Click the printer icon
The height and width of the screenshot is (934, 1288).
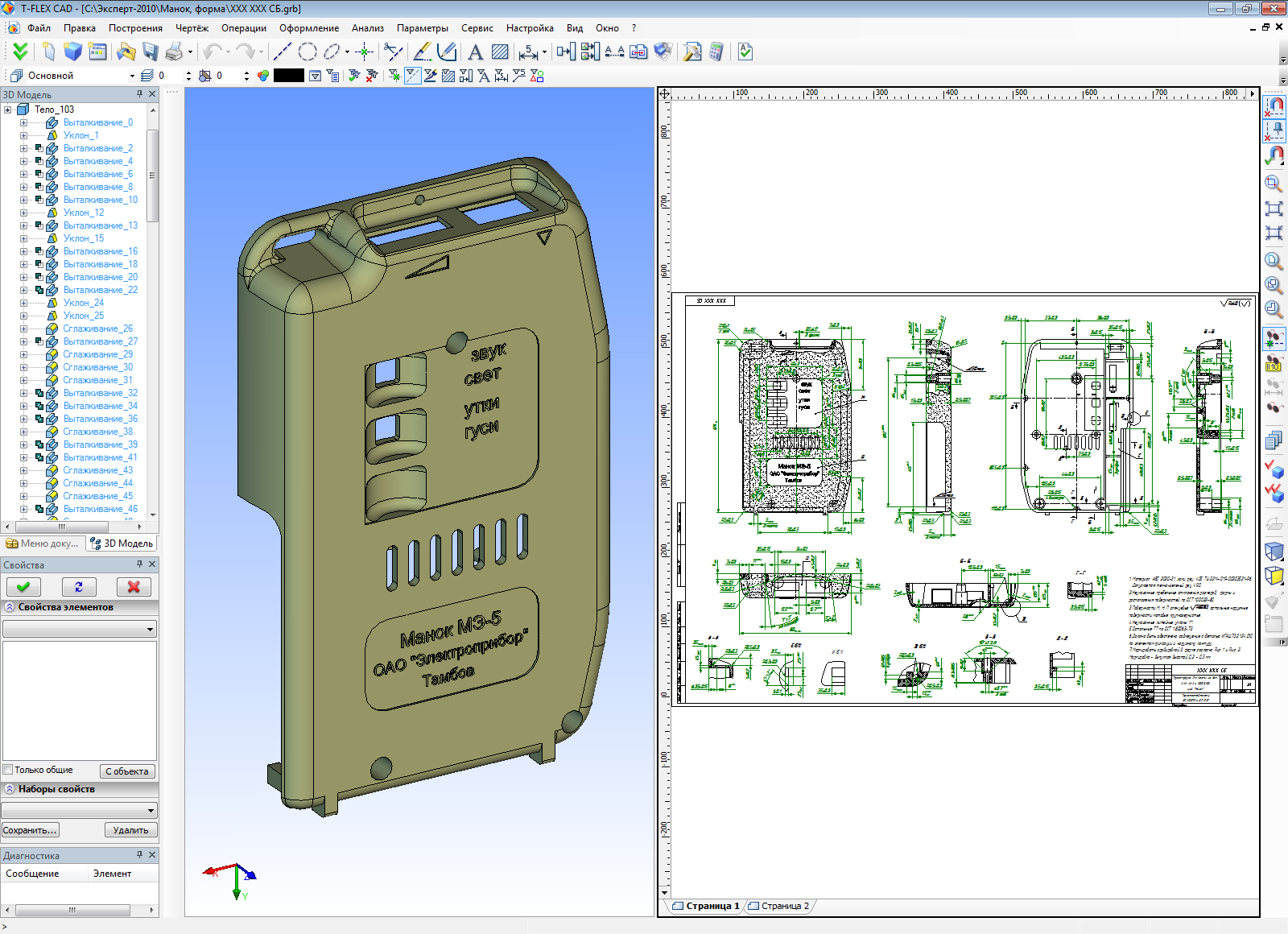pyautogui.click(x=173, y=52)
